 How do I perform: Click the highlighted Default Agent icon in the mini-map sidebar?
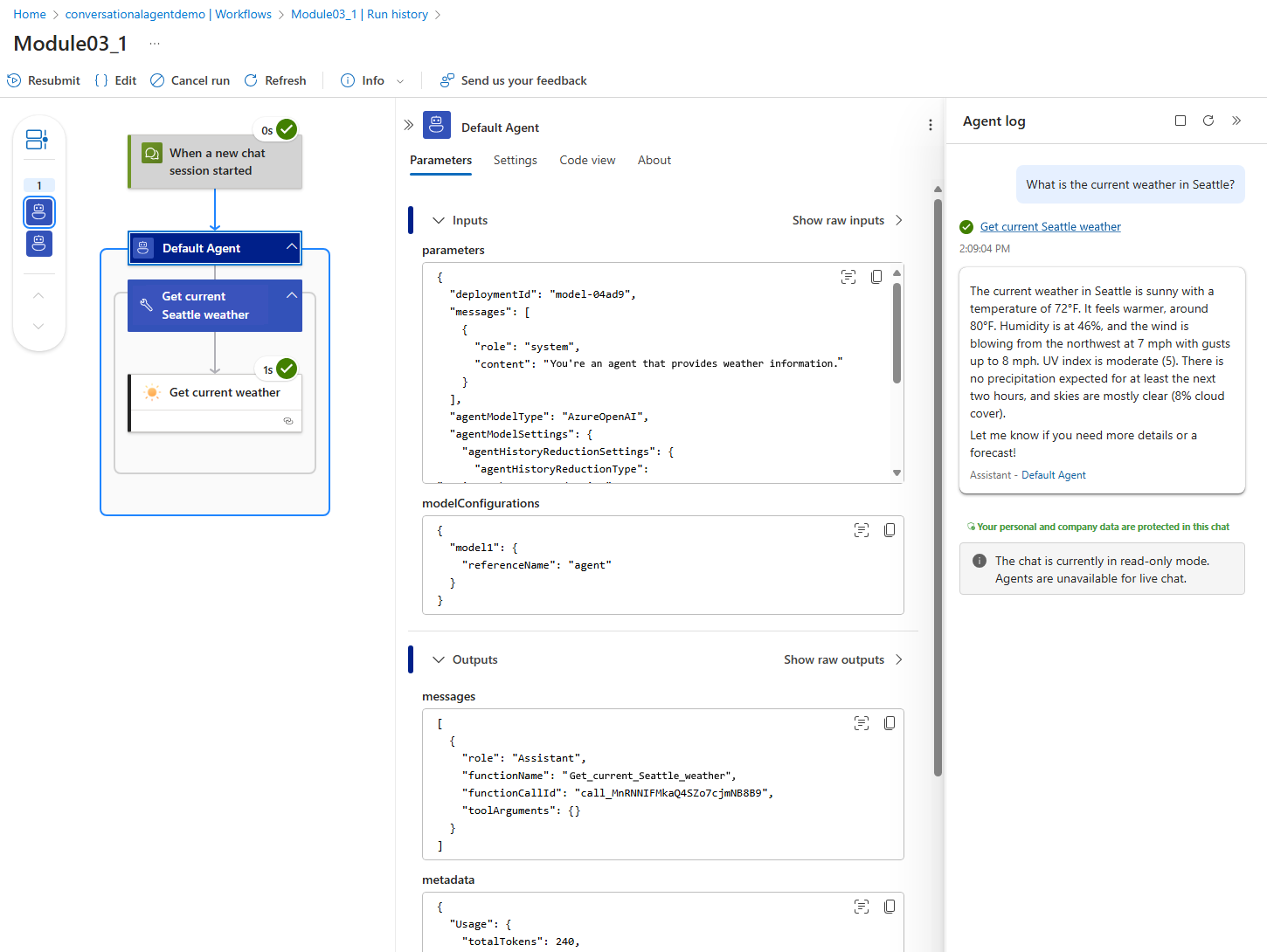pyautogui.click(x=38, y=212)
